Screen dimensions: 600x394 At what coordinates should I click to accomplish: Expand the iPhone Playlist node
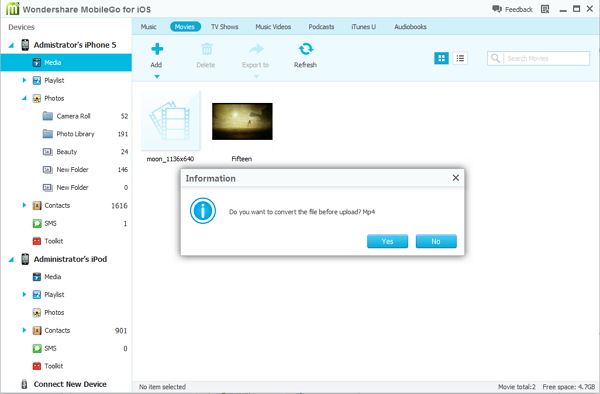[x=24, y=80]
